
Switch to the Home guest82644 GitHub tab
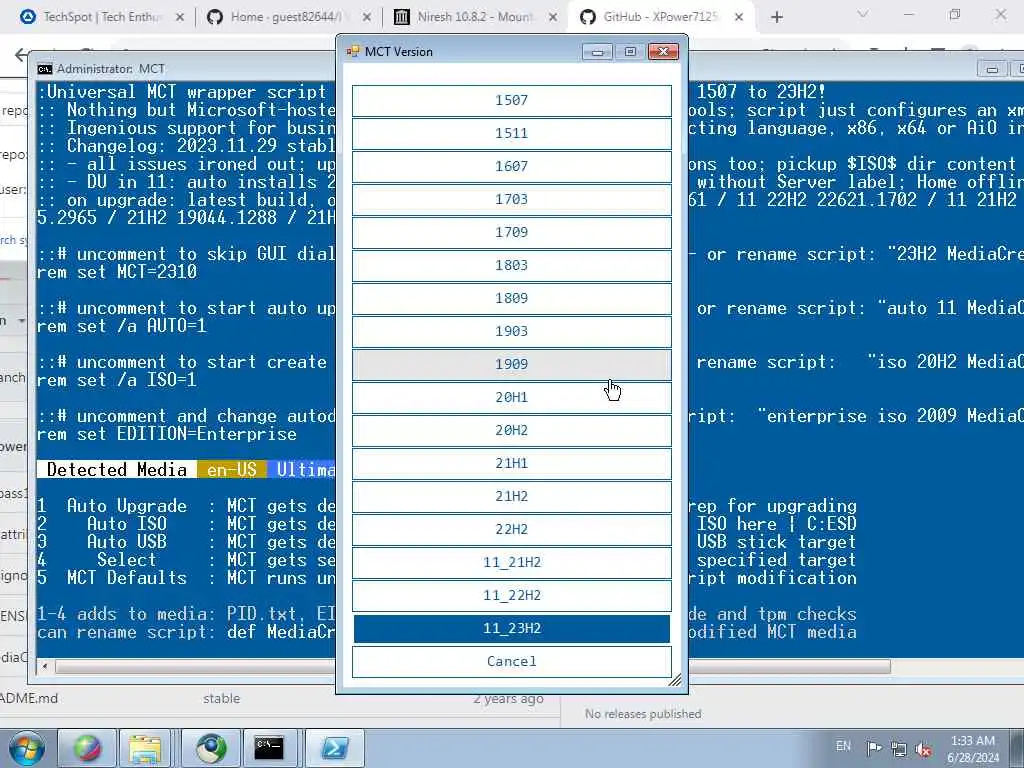click(x=286, y=17)
